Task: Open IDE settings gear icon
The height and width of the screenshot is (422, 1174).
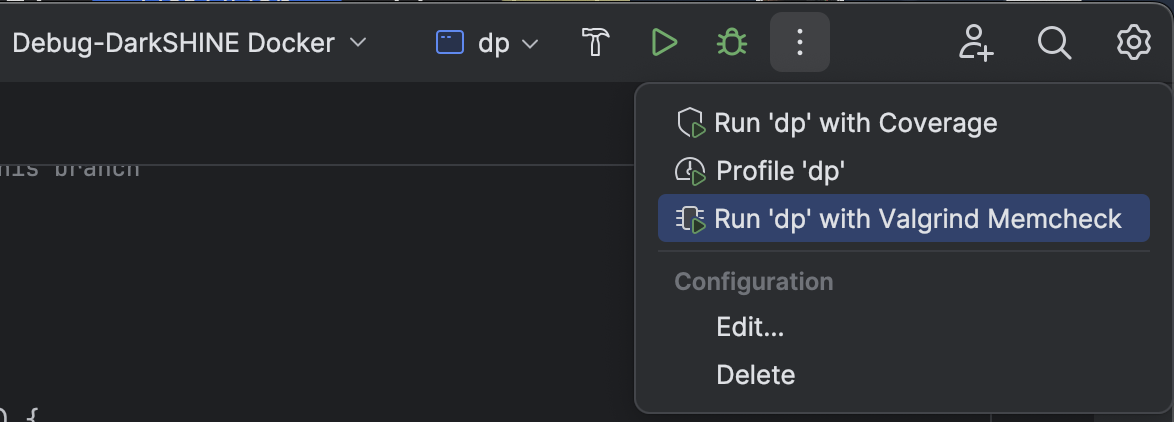Action: pos(1133,43)
